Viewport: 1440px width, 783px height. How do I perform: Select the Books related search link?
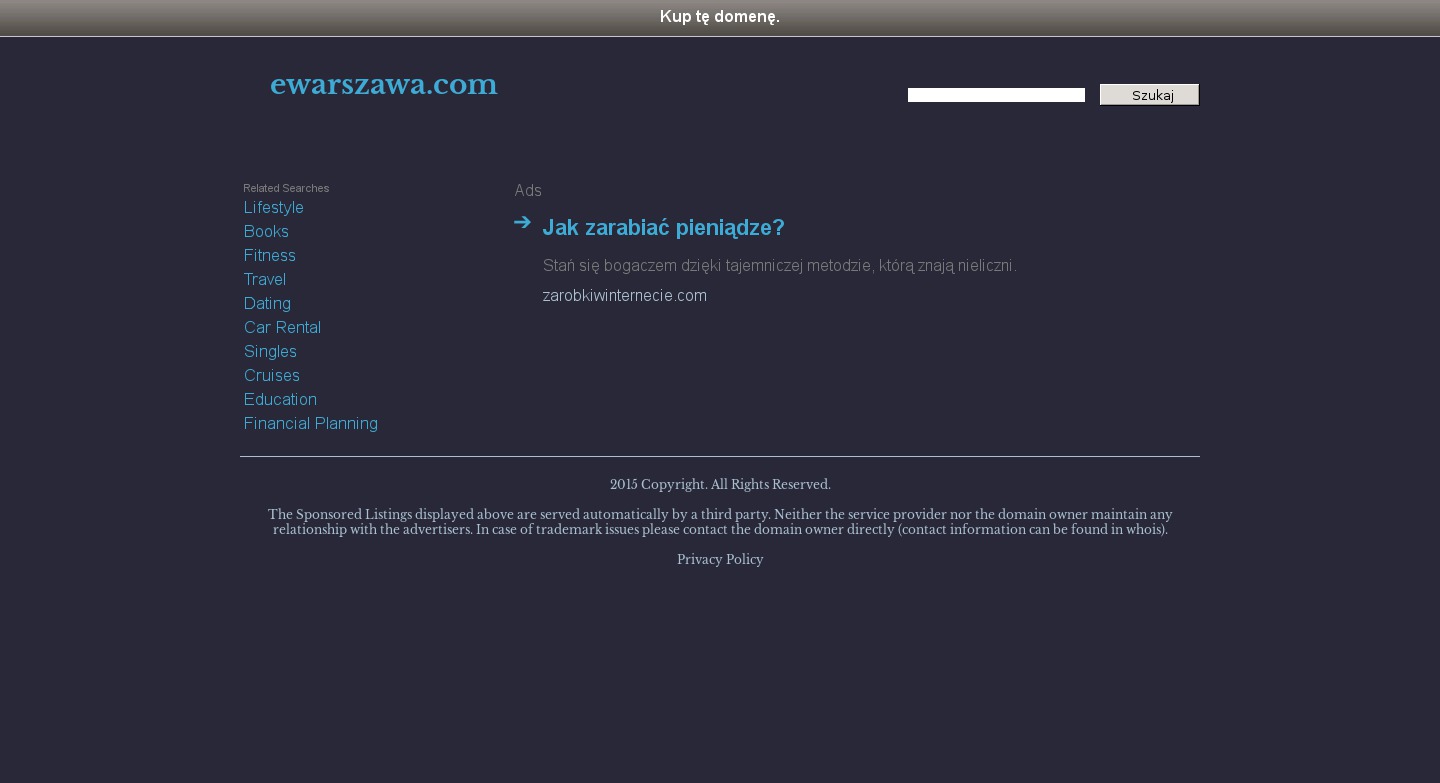[x=266, y=232]
